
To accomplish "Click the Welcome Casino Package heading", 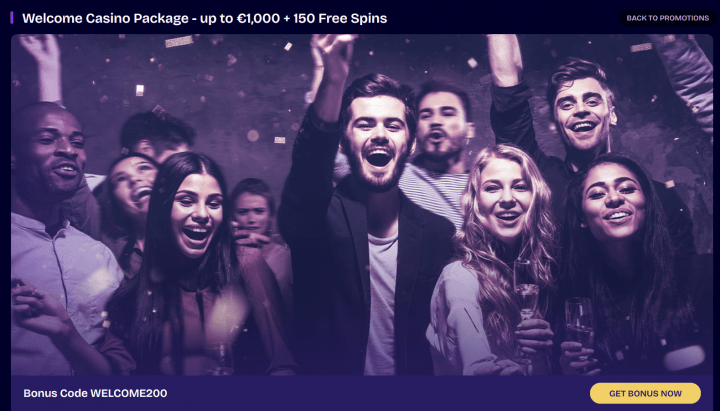I will (x=204, y=18).
